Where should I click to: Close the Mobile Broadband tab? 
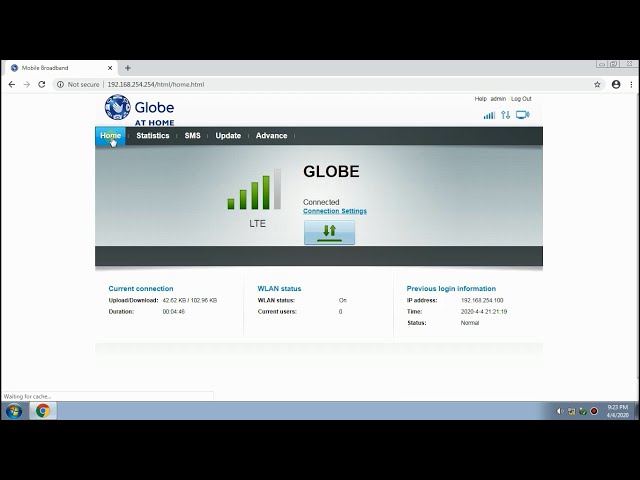pos(110,68)
